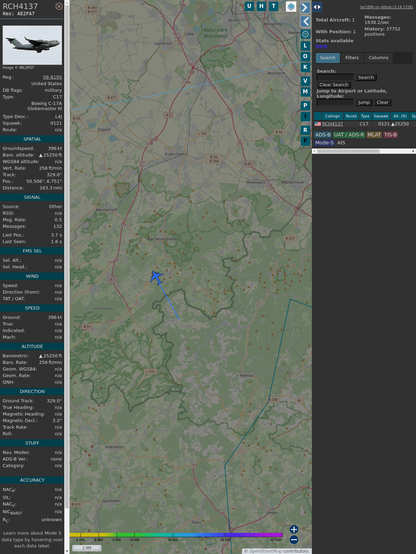Open the map layer switcher icon
Viewport: 416px width, 554px height.
[291, 6]
